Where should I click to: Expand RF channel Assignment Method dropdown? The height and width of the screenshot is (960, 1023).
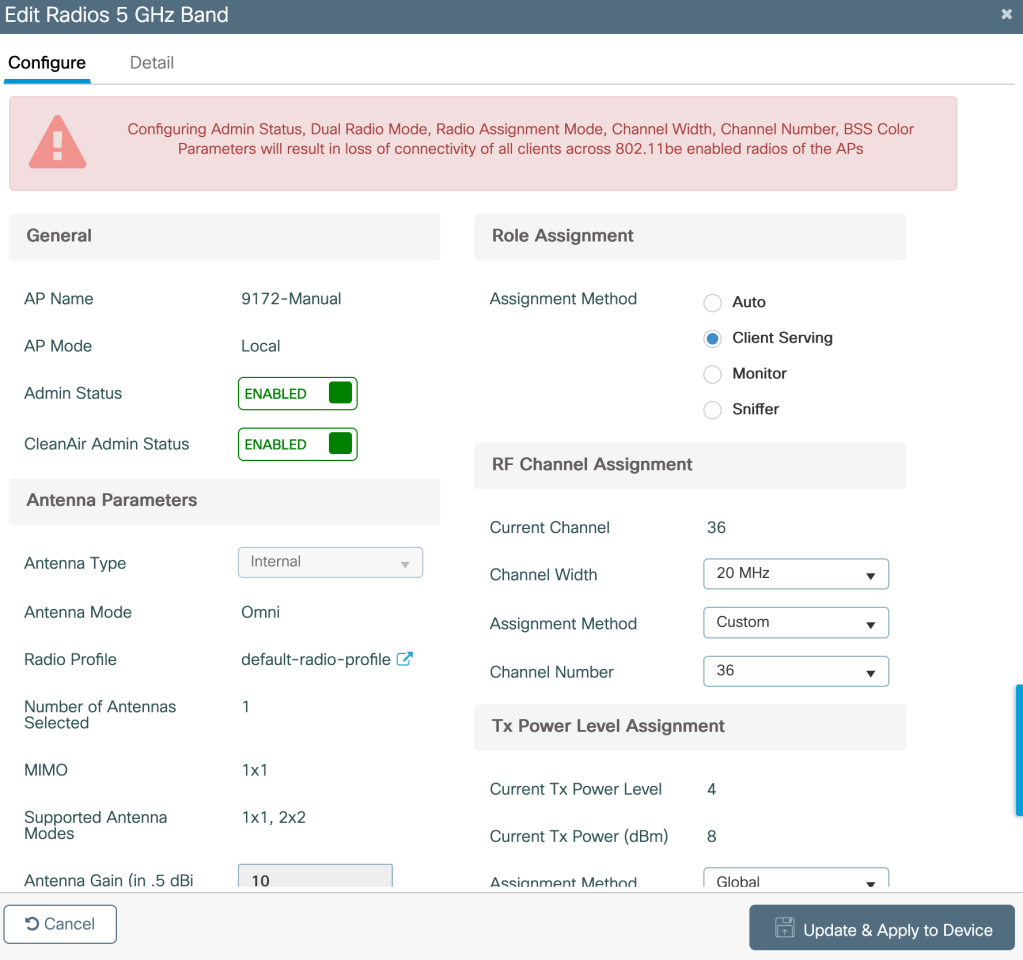click(x=796, y=622)
